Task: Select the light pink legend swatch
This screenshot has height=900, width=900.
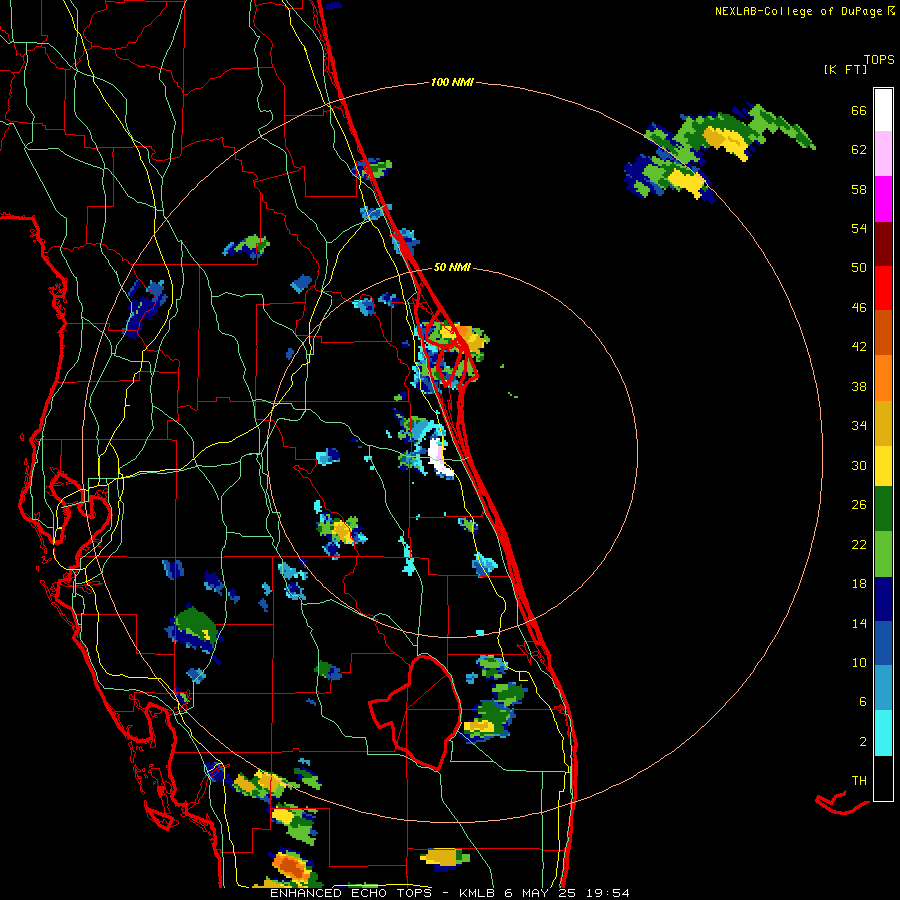Action: coord(883,153)
